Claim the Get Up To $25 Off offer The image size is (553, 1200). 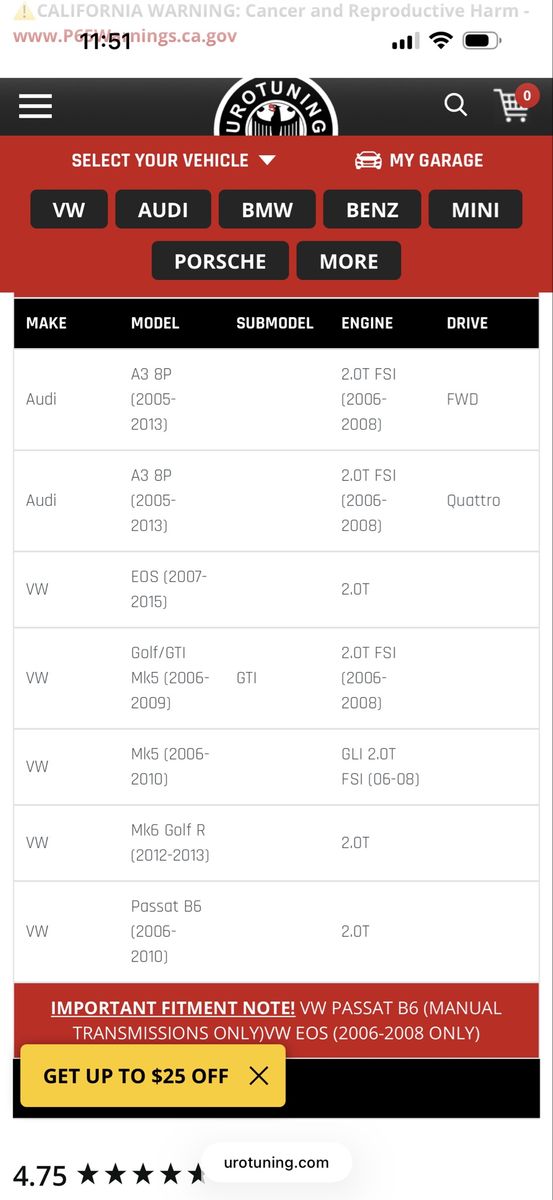point(136,1076)
